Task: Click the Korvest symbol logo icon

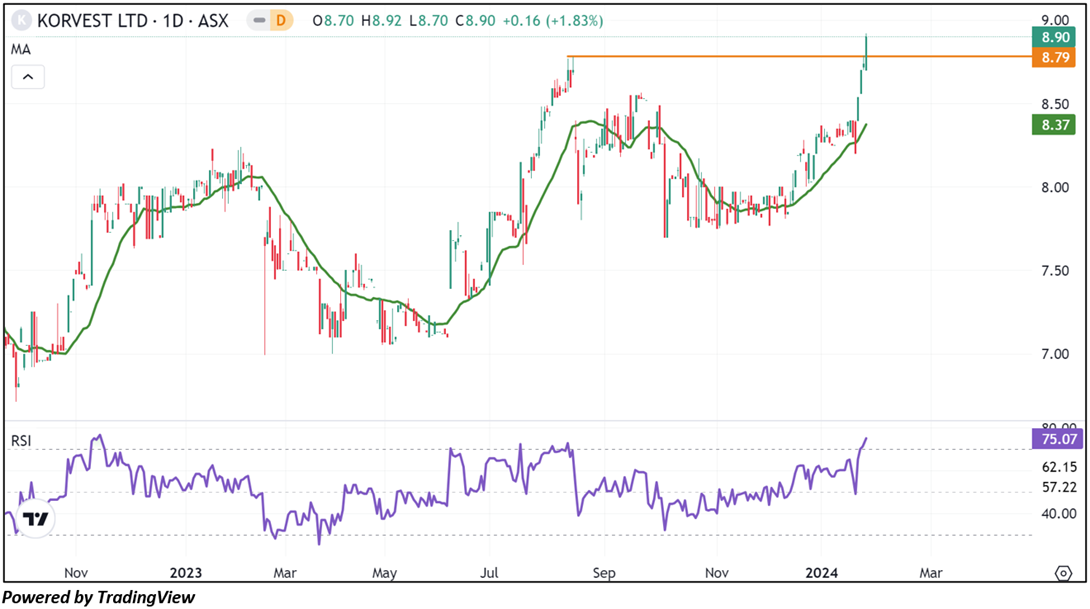Action: pos(22,21)
